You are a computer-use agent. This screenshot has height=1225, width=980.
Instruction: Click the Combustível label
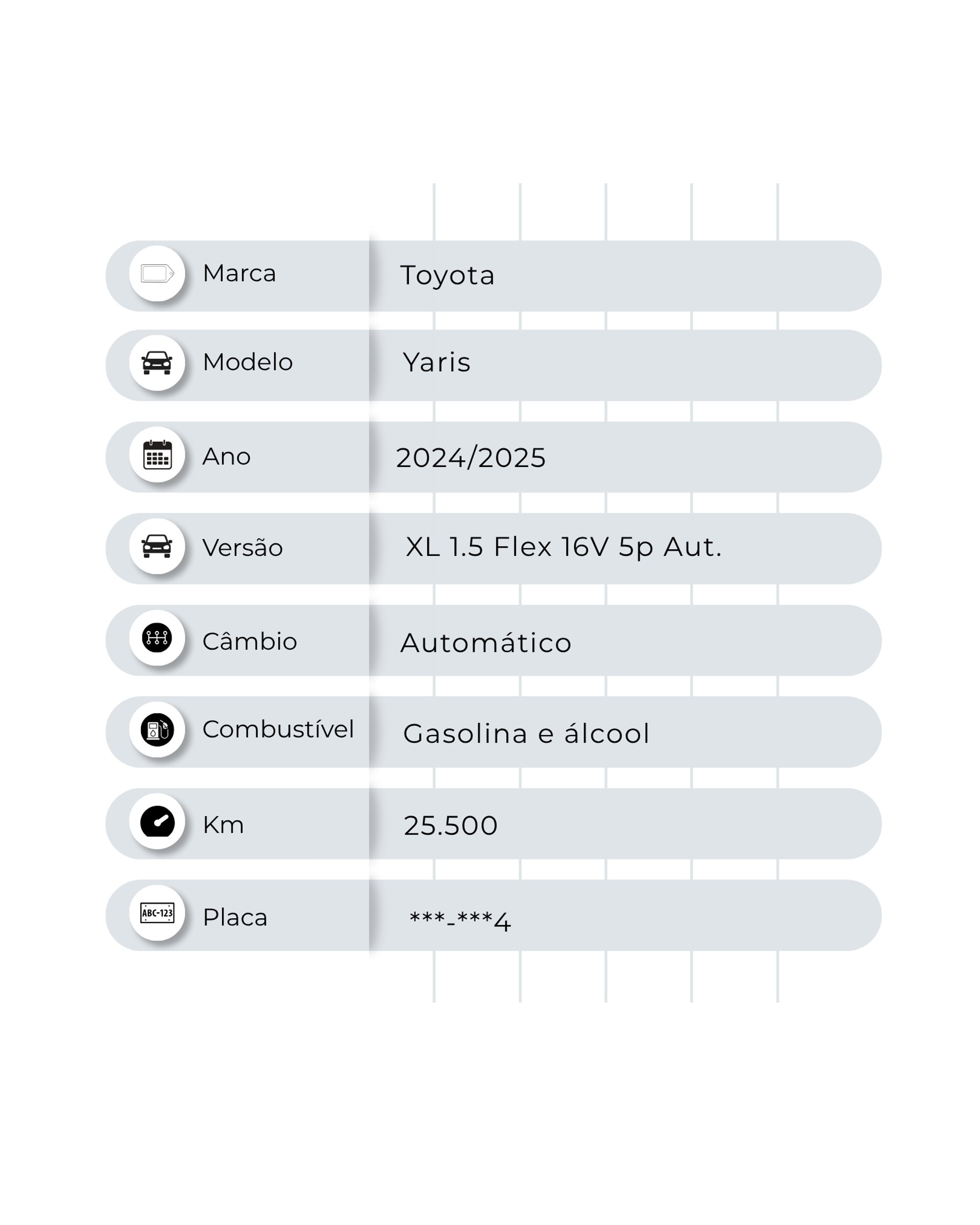(x=278, y=729)
